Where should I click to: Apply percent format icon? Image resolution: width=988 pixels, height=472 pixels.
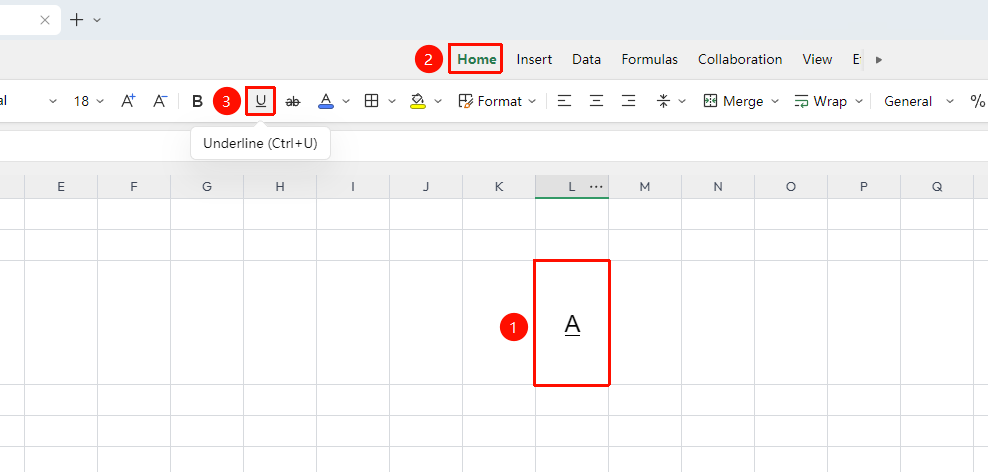click(977, 101)
